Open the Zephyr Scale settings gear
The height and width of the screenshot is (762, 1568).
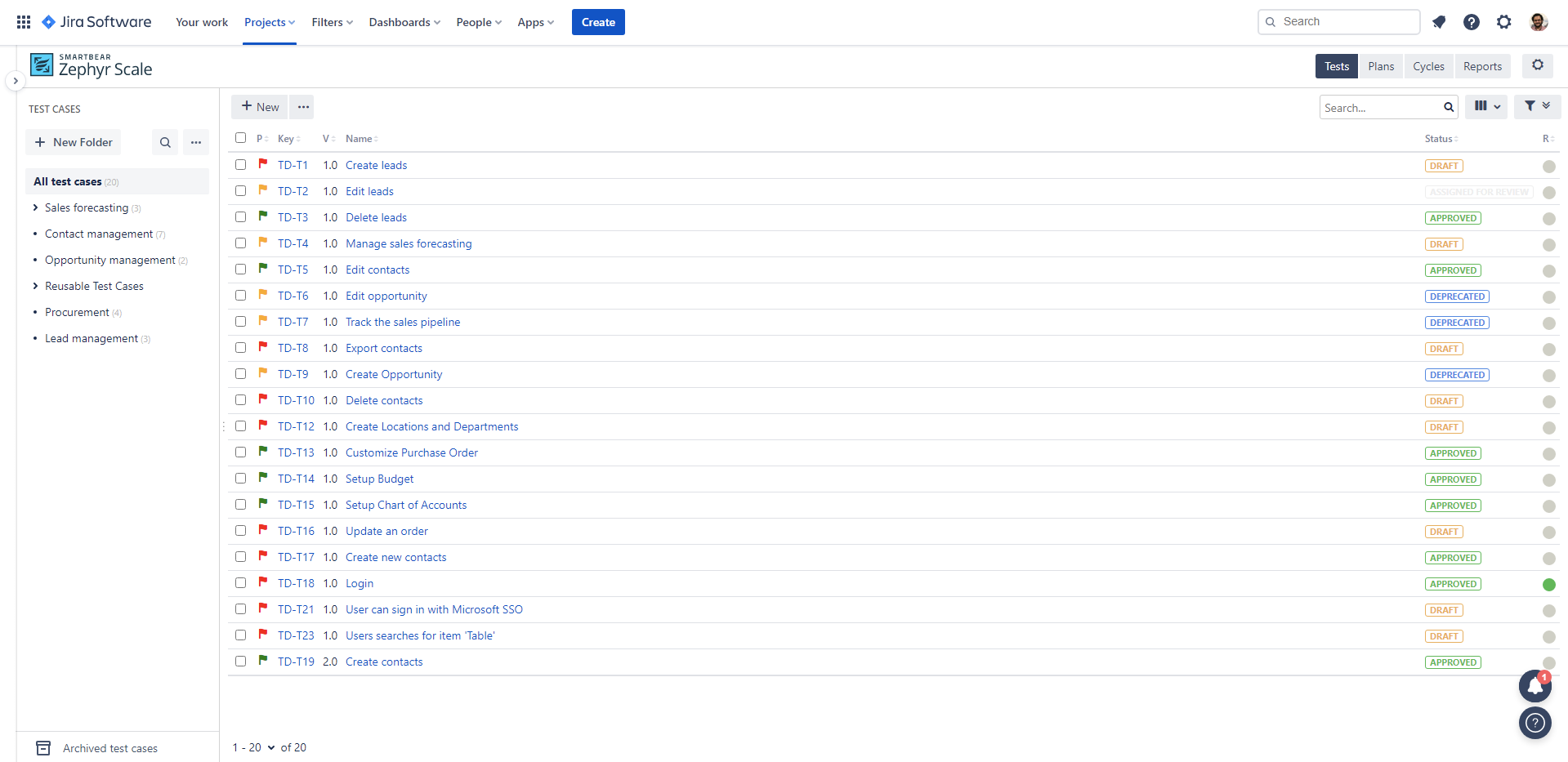1538,65
